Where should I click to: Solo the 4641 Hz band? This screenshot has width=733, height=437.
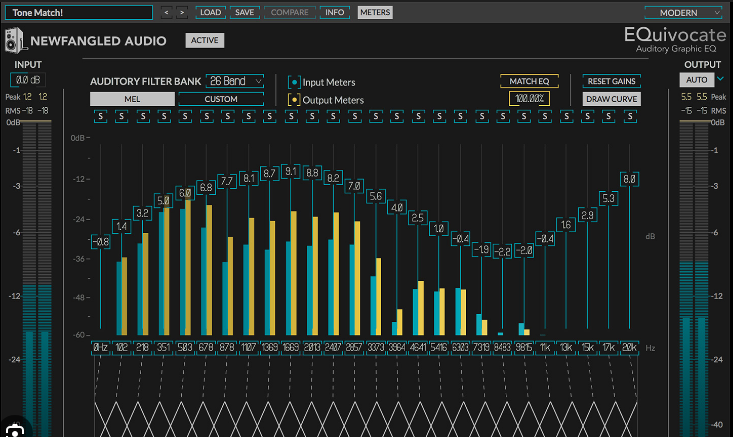(x=418, y=116)
